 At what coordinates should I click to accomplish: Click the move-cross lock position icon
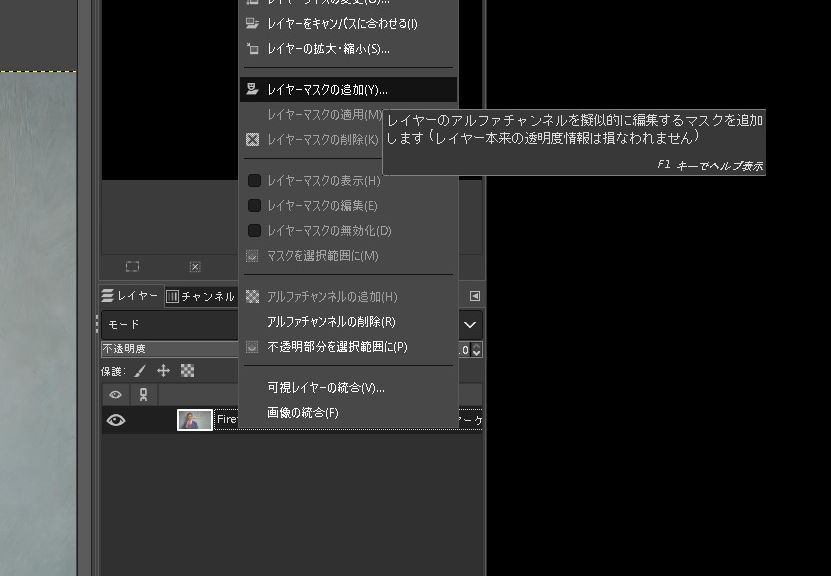tap(164, 371)
